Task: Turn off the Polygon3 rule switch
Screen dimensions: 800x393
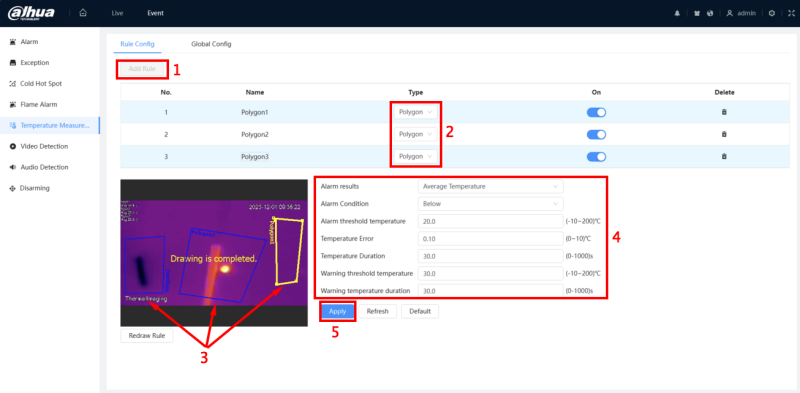Action: pyautogui.click(x=596, y=157)
